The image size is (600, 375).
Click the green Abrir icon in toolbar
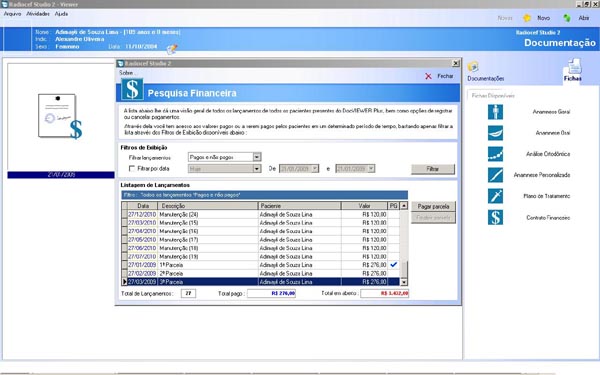567,18
